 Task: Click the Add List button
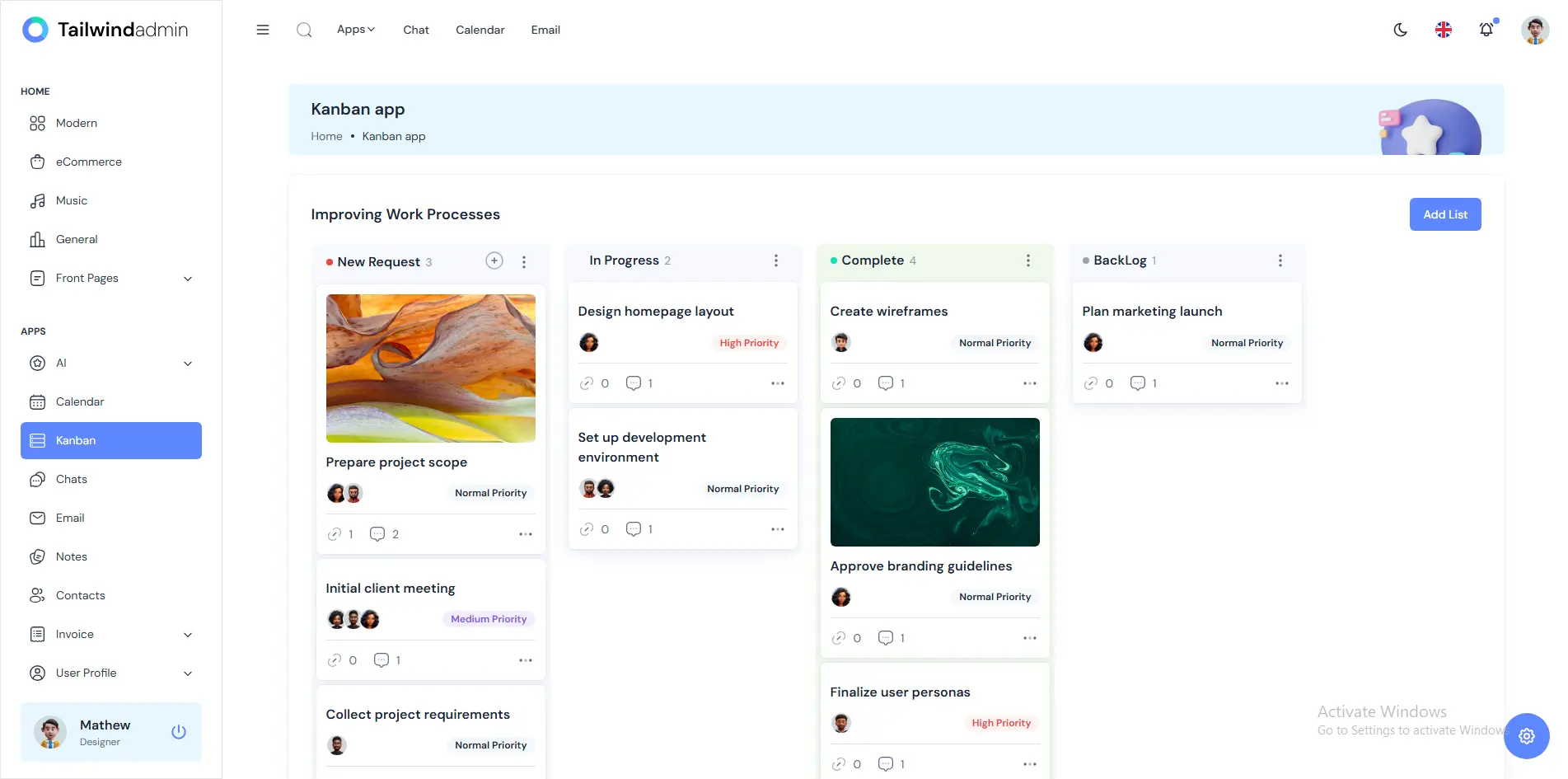click(1445, 214)
